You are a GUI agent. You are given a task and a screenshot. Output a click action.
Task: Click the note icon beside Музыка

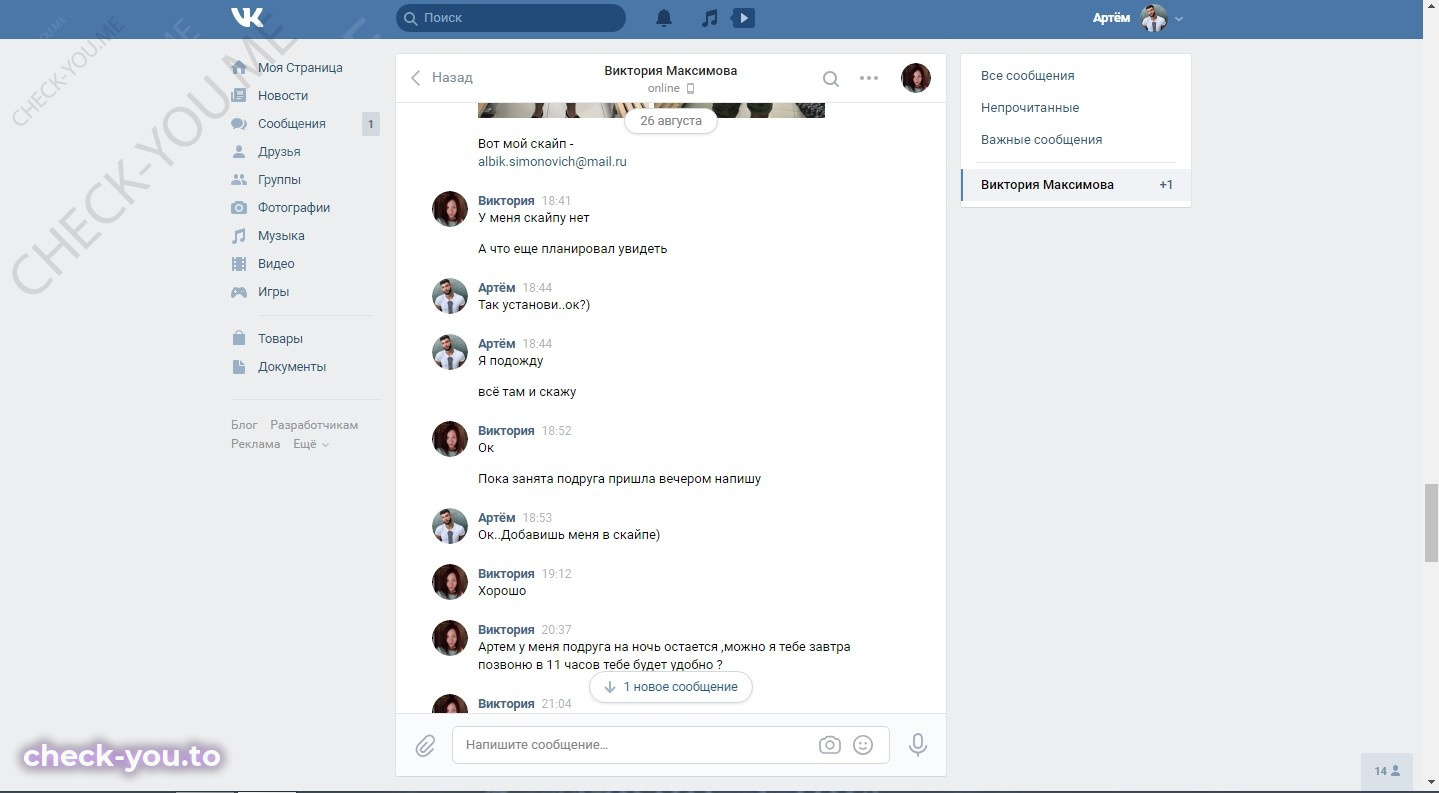click(239, 236)
